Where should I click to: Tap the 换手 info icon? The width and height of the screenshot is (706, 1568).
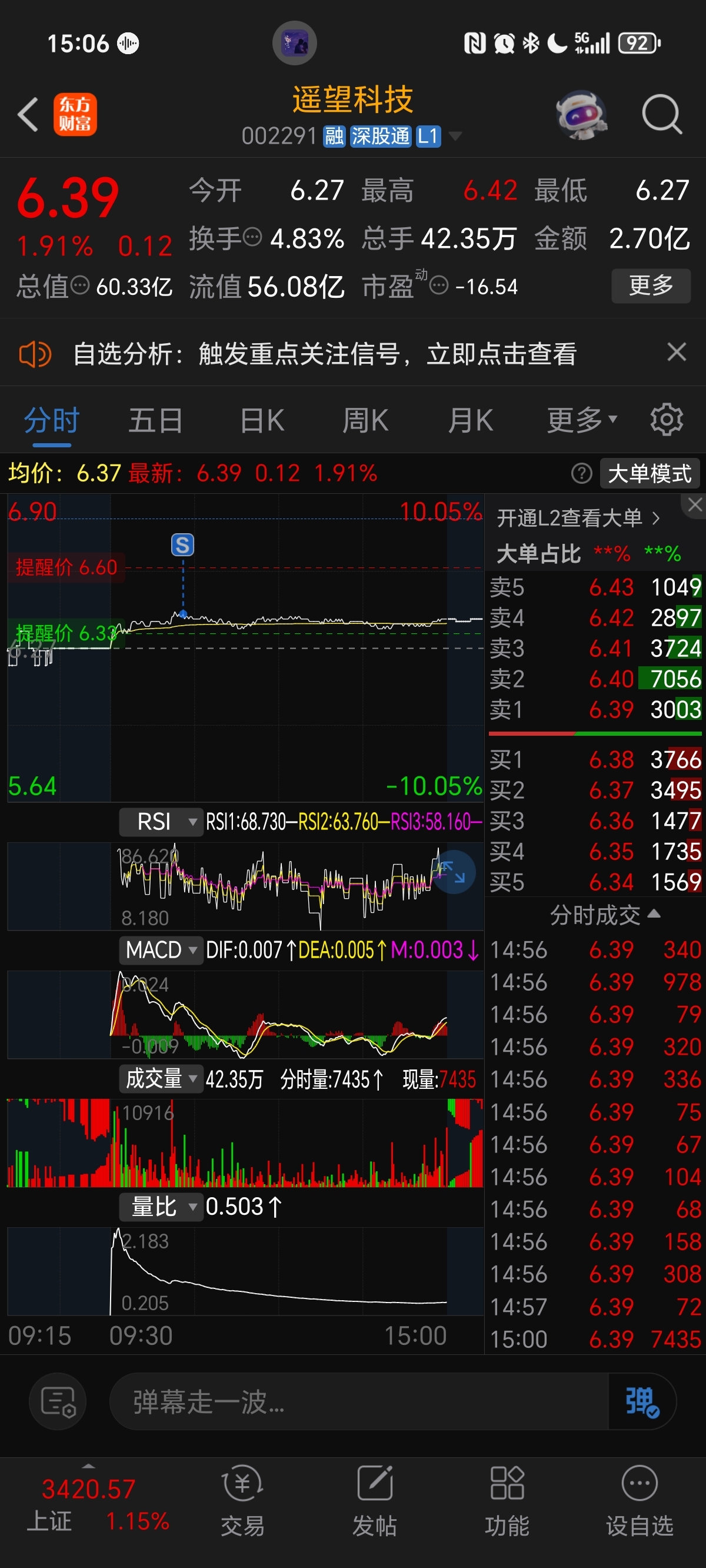pos(252,237)
